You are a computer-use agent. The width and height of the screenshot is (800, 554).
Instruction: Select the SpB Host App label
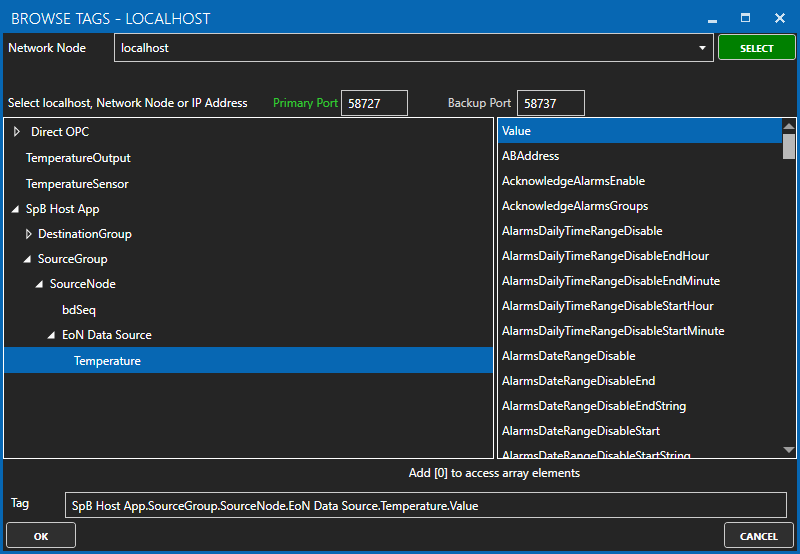click(x=62, y=209)
